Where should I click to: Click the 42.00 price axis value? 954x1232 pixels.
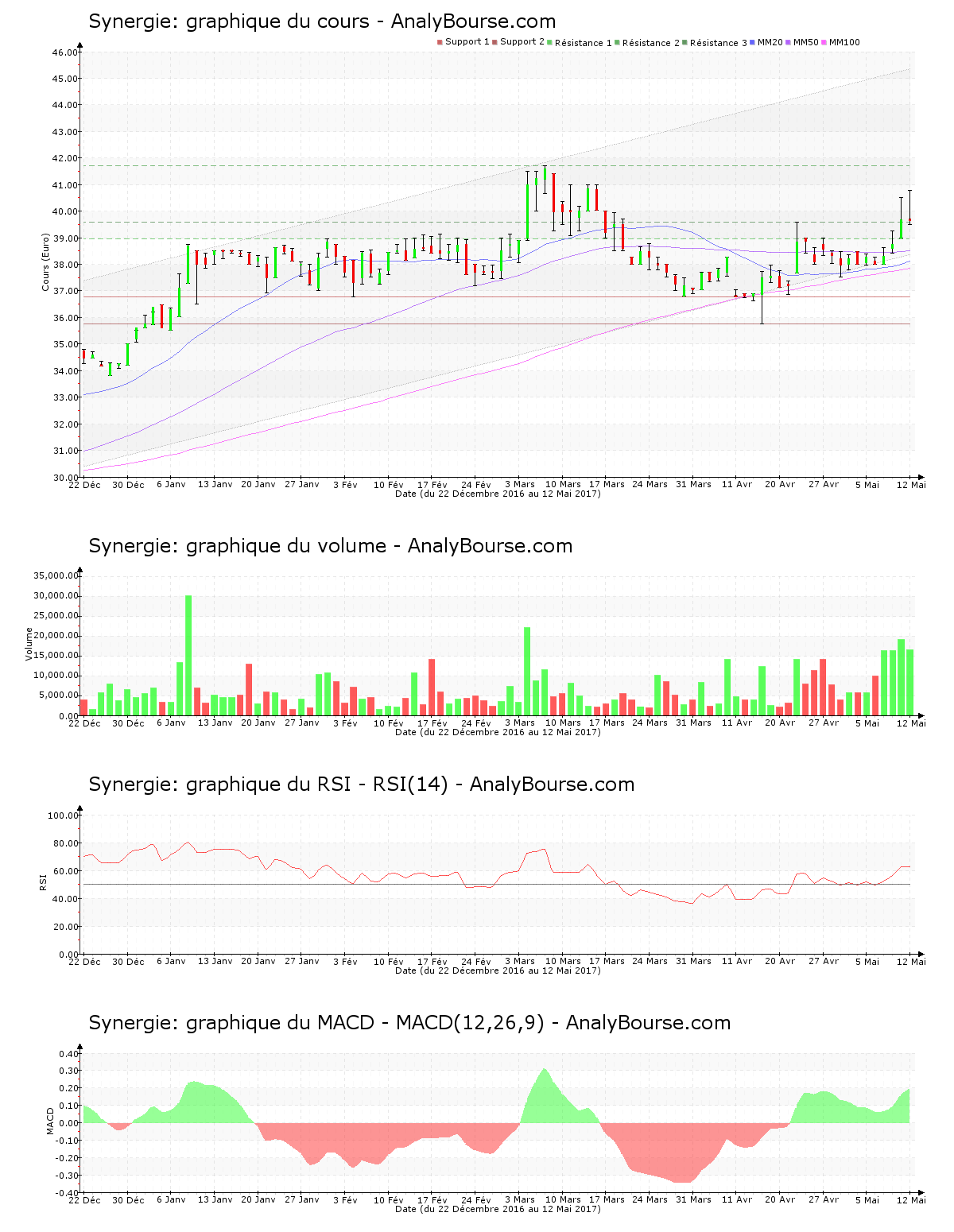[x=65, y=158]
